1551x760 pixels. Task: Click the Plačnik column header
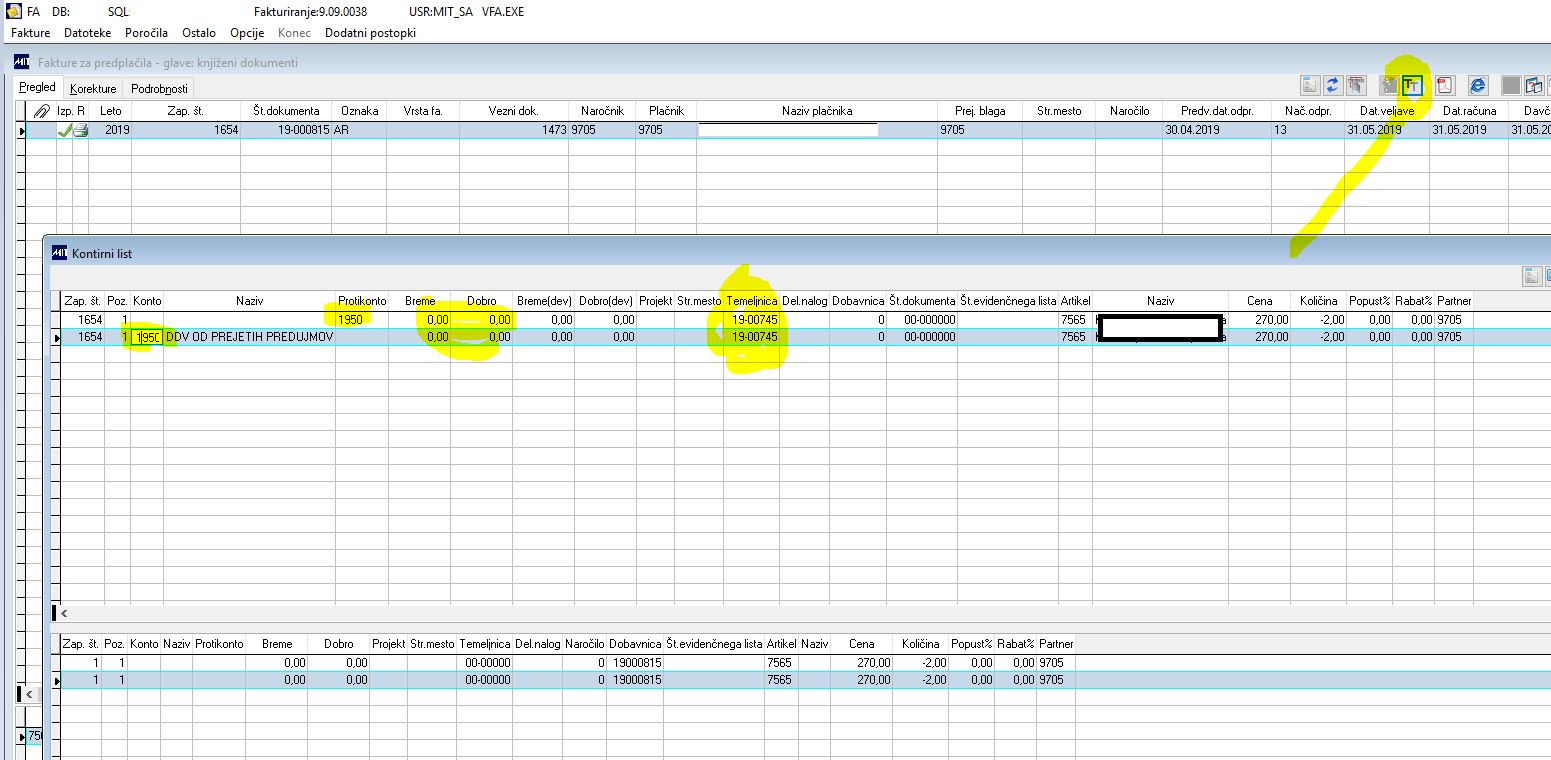point(666,111)
